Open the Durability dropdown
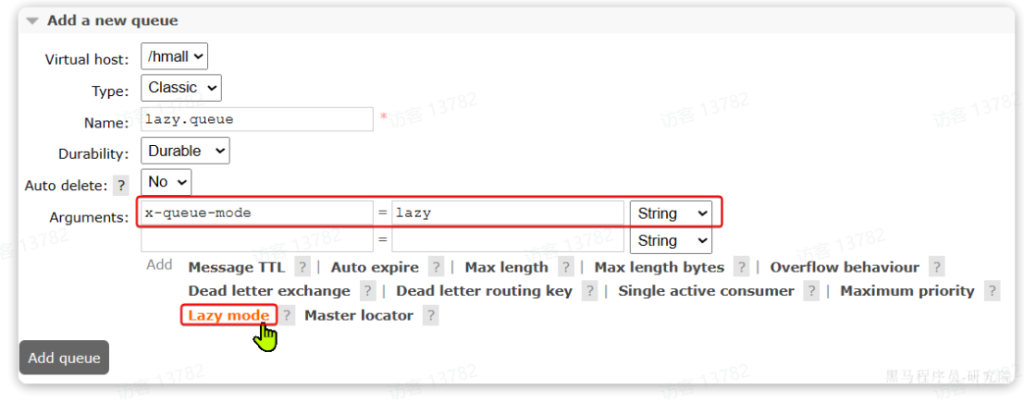This screenshot has height=401, width=1024. 185,151
